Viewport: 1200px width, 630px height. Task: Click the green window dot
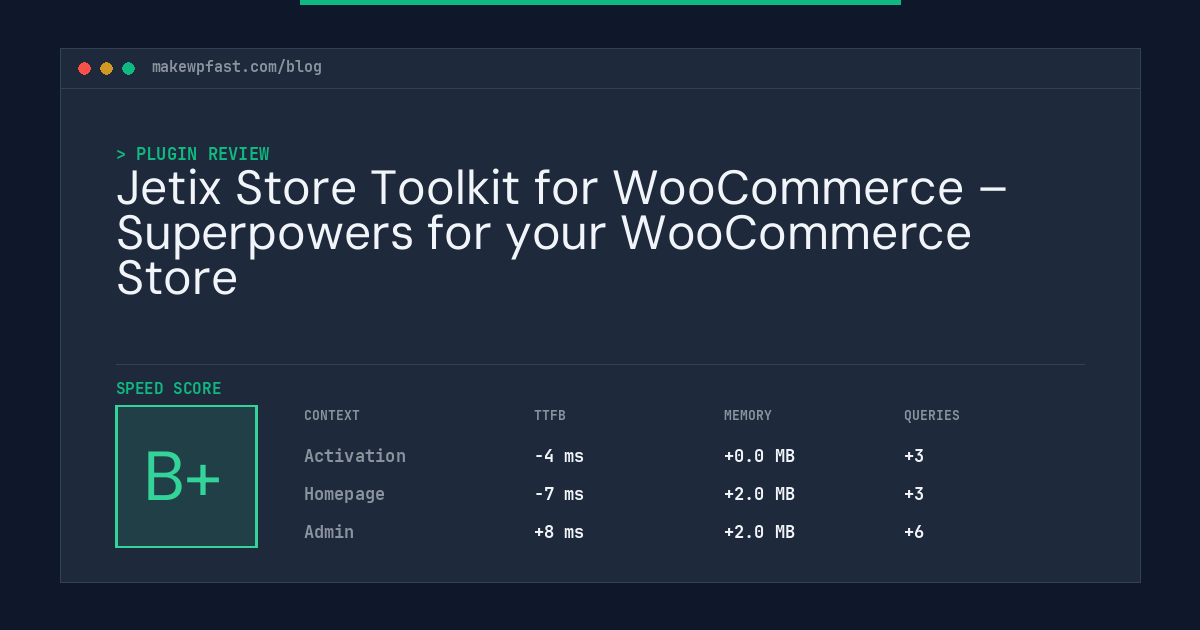tap(128, 68)
